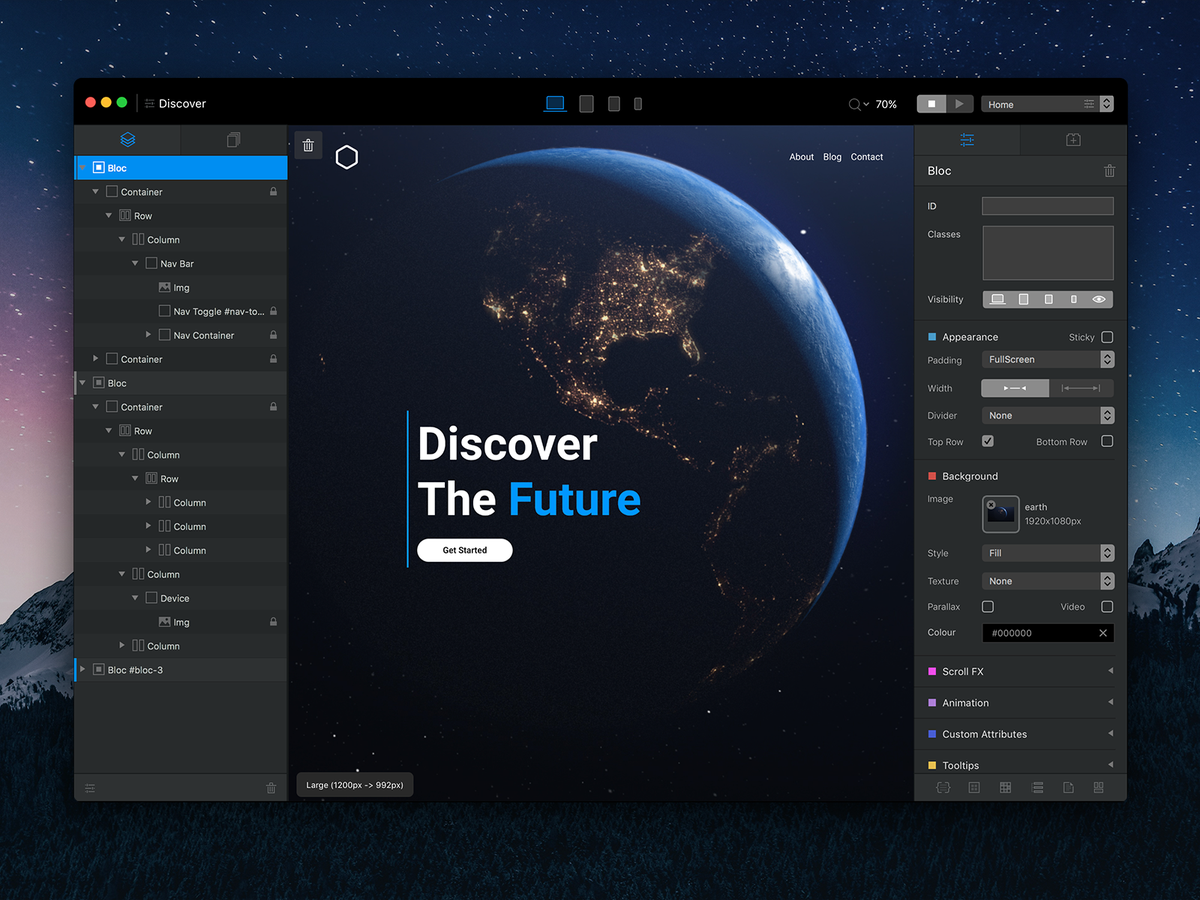Click the Blog link in canvas navigation
The image size is (1200, 900).
tap(832, 157)
